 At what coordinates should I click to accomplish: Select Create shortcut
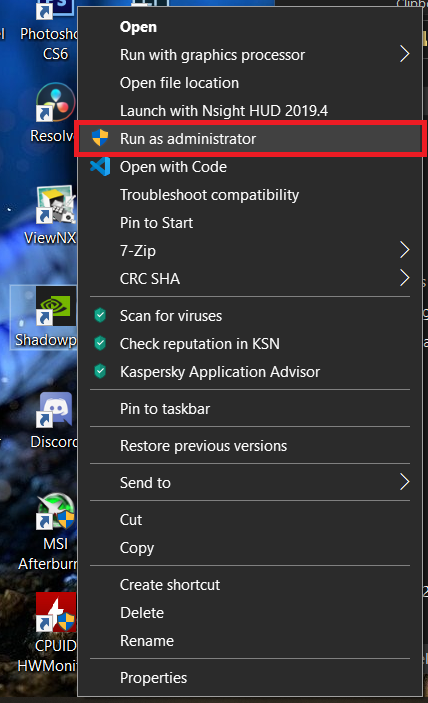point(250,585)
